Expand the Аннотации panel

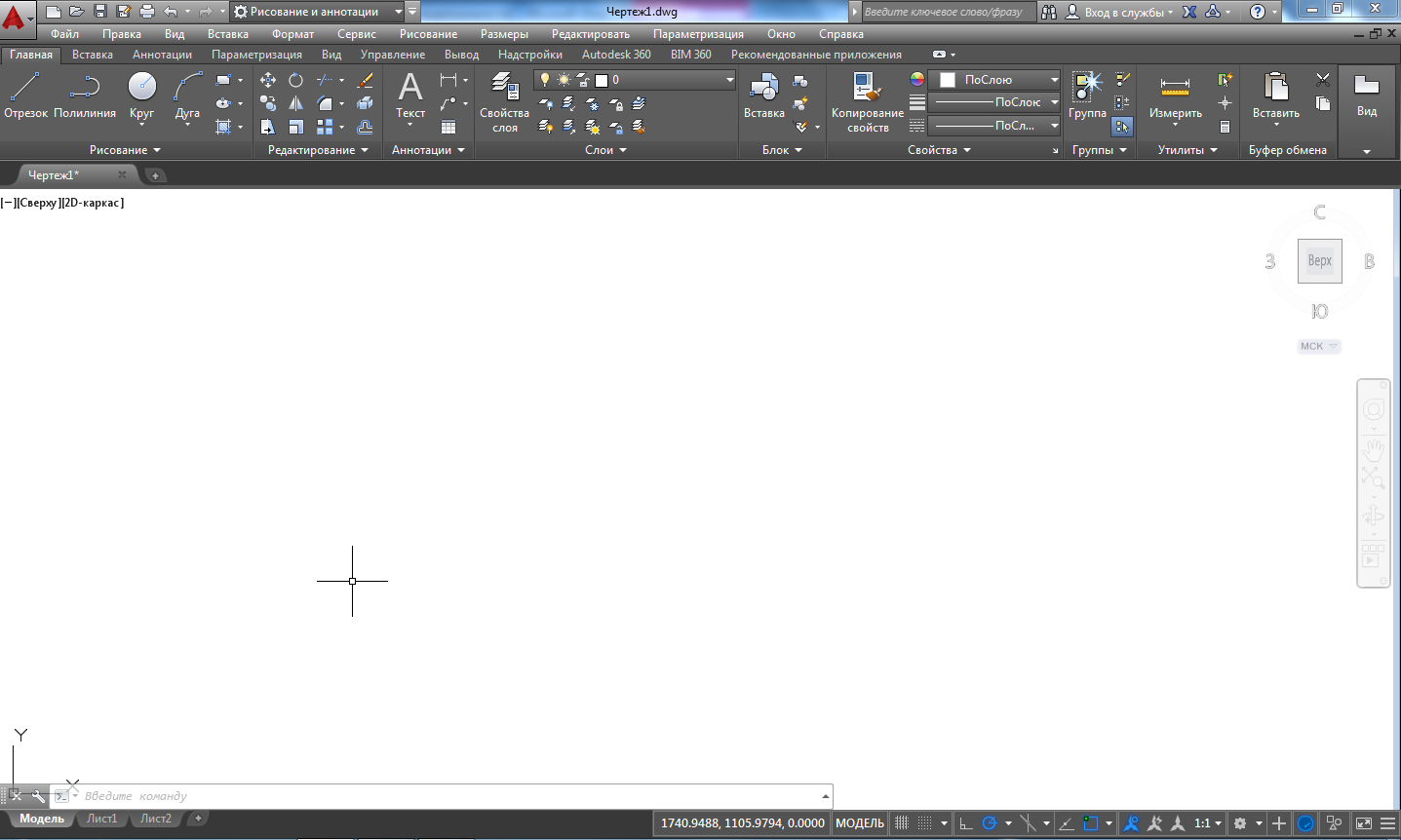pos(428,150)
